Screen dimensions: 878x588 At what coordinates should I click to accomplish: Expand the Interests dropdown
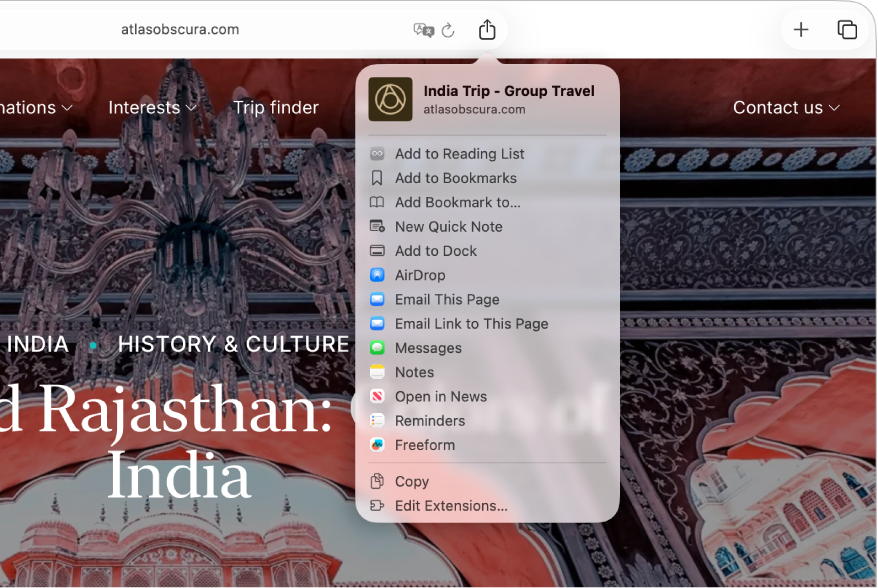pyautogui.click(x=152, y=107)
